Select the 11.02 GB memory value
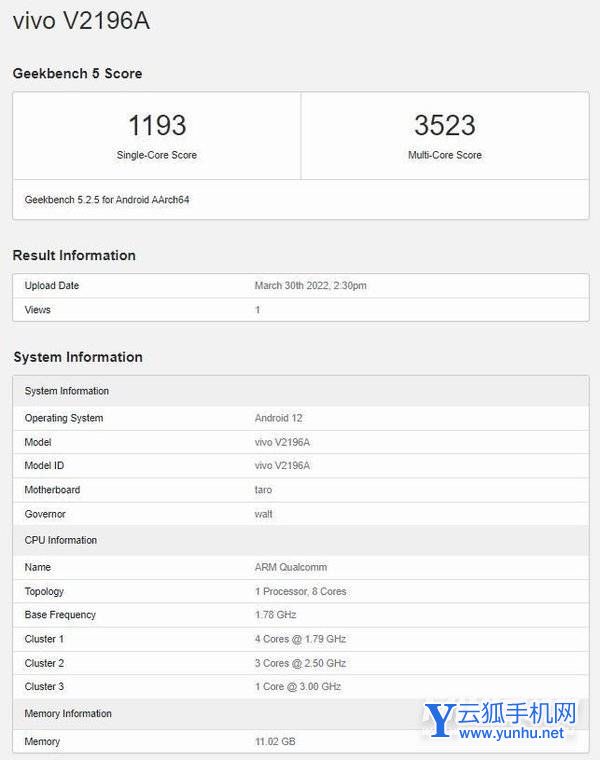This screenshot has height=760, width=600. point(275,742)
